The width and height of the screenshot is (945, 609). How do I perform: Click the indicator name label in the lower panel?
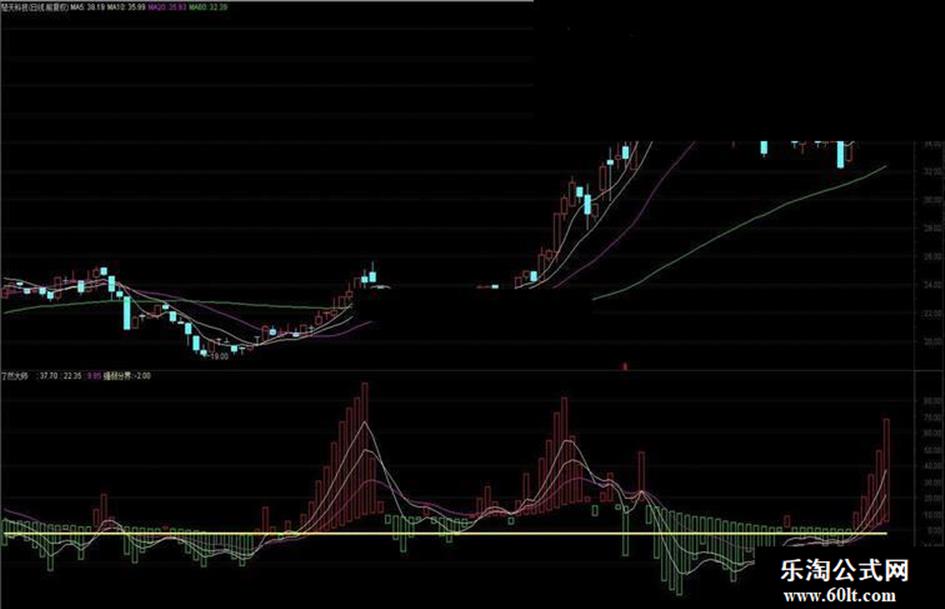[x=15, y=376]
